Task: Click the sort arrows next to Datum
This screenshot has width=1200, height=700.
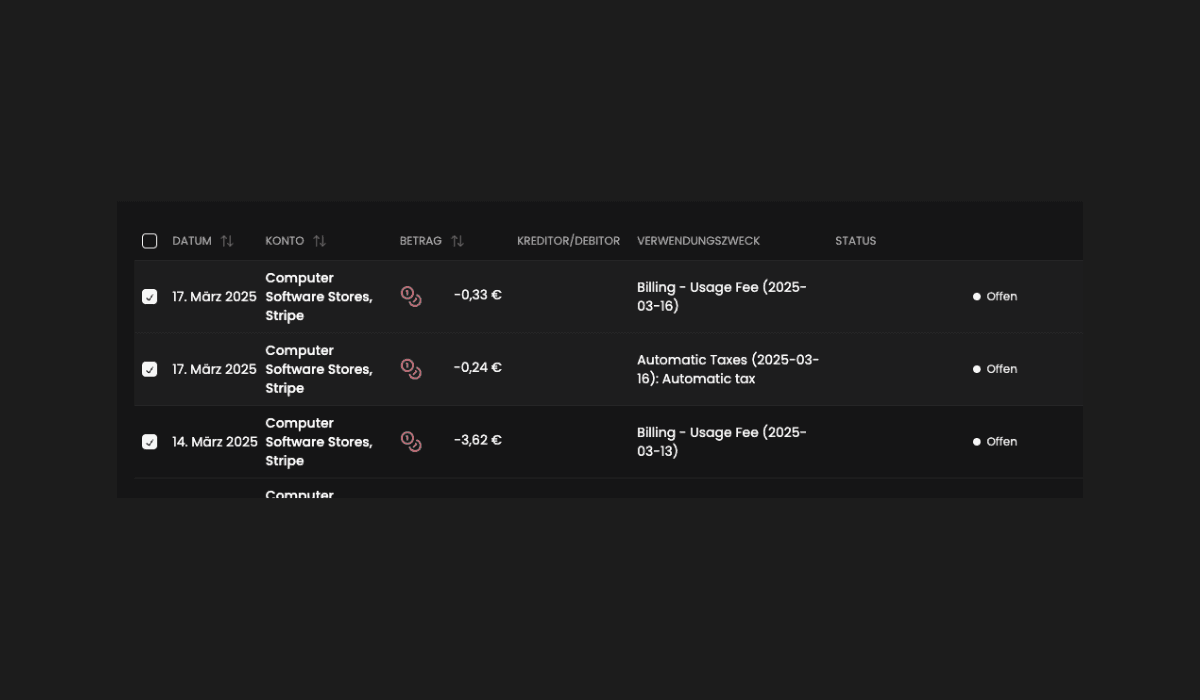Action: coord(227,241)
